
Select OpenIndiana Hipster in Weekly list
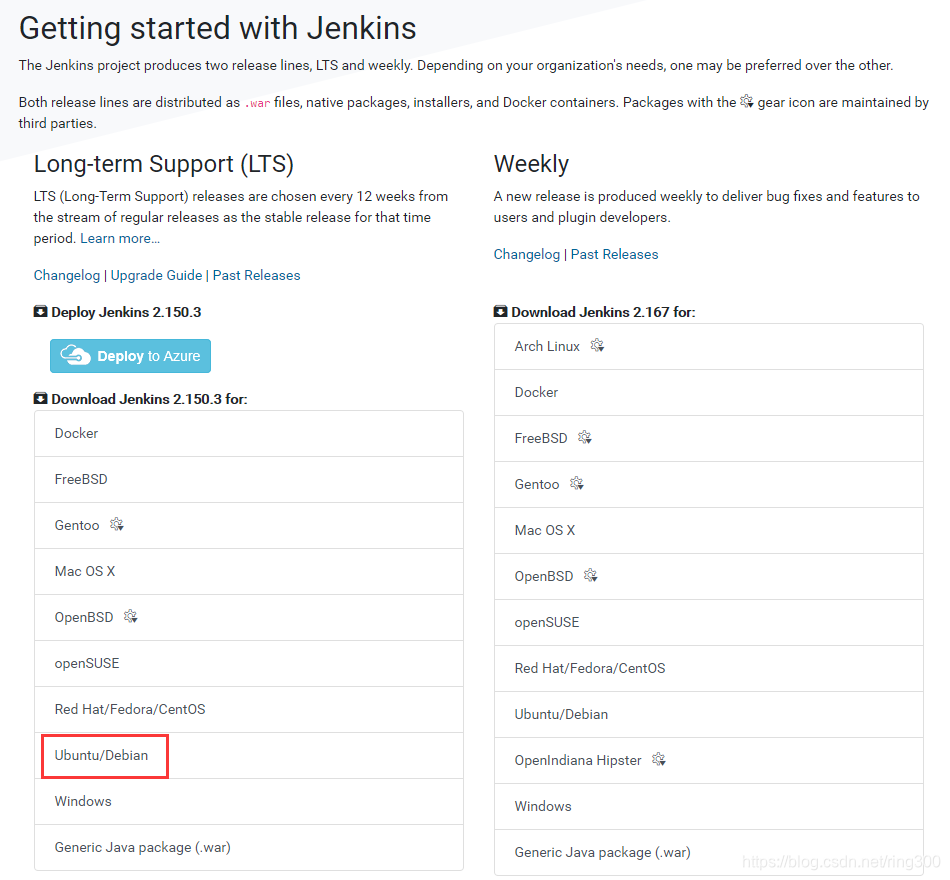pyautogui.click(x=709, y=761)
